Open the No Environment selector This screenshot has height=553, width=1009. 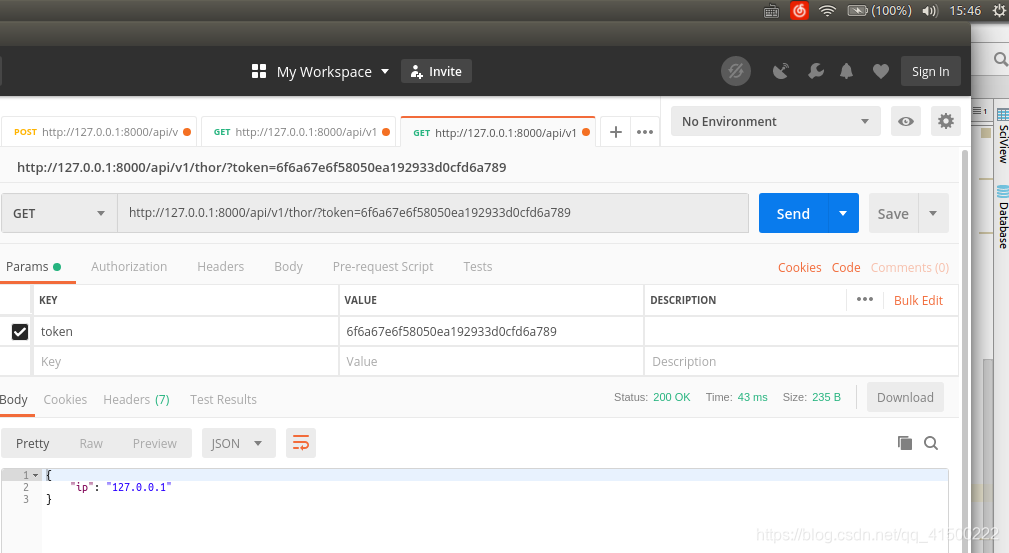click(775, 121)
